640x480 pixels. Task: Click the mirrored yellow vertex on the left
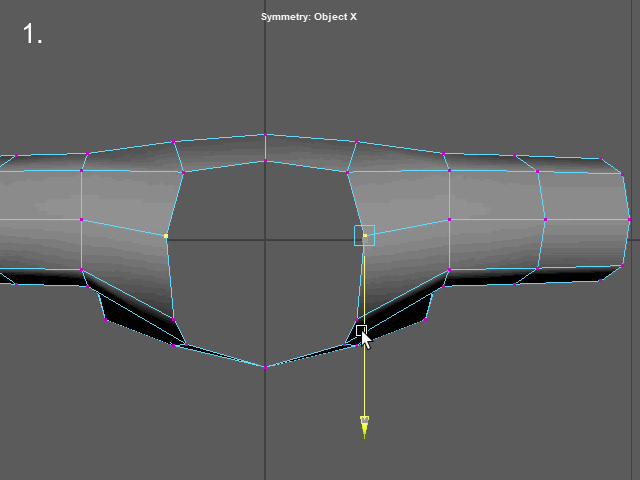[x=165, y=236]
